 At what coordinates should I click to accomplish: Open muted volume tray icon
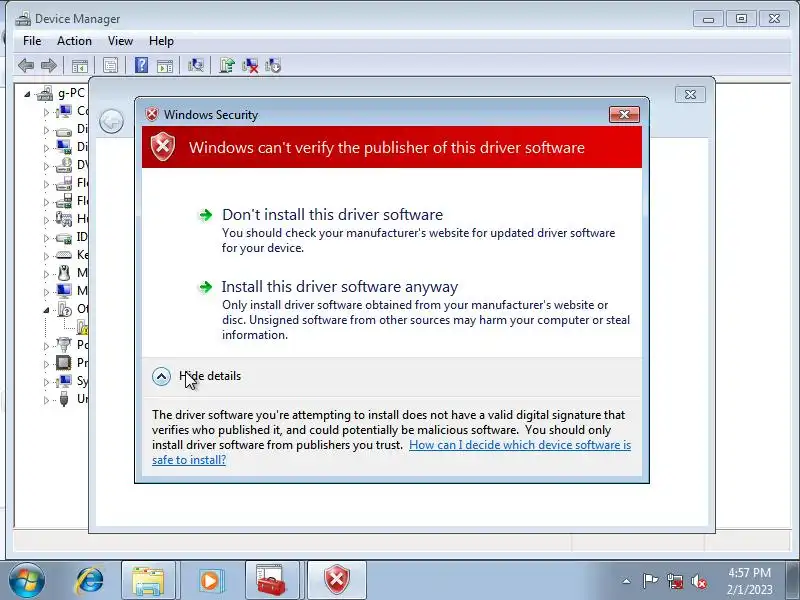point(698,581)
